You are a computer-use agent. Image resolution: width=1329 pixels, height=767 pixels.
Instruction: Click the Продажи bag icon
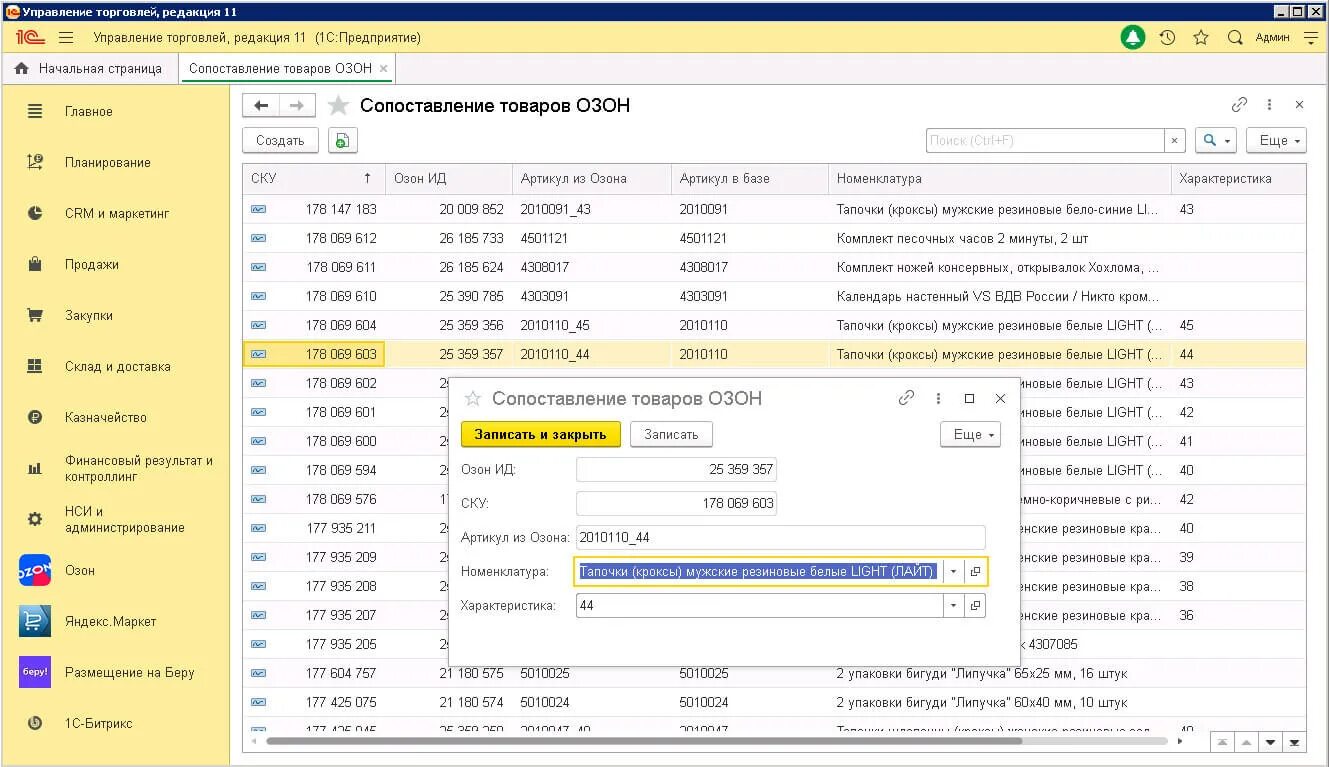click(35, 264)
